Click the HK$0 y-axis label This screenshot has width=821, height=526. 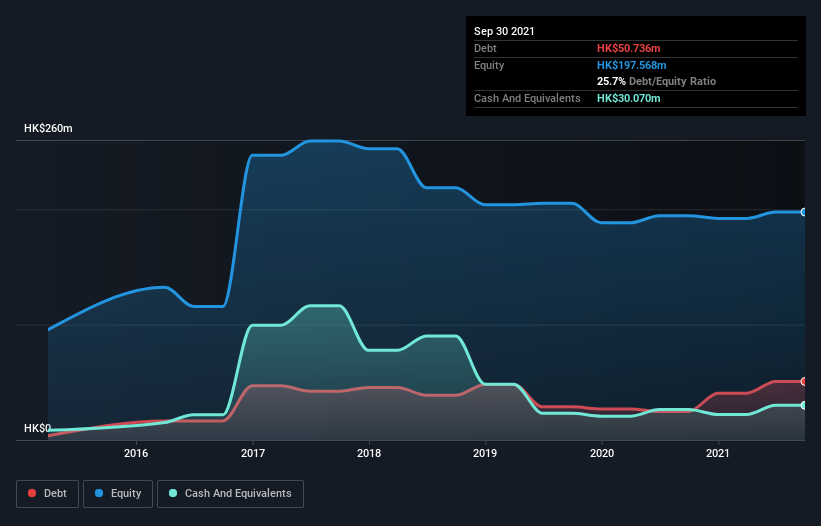point(37,428)
